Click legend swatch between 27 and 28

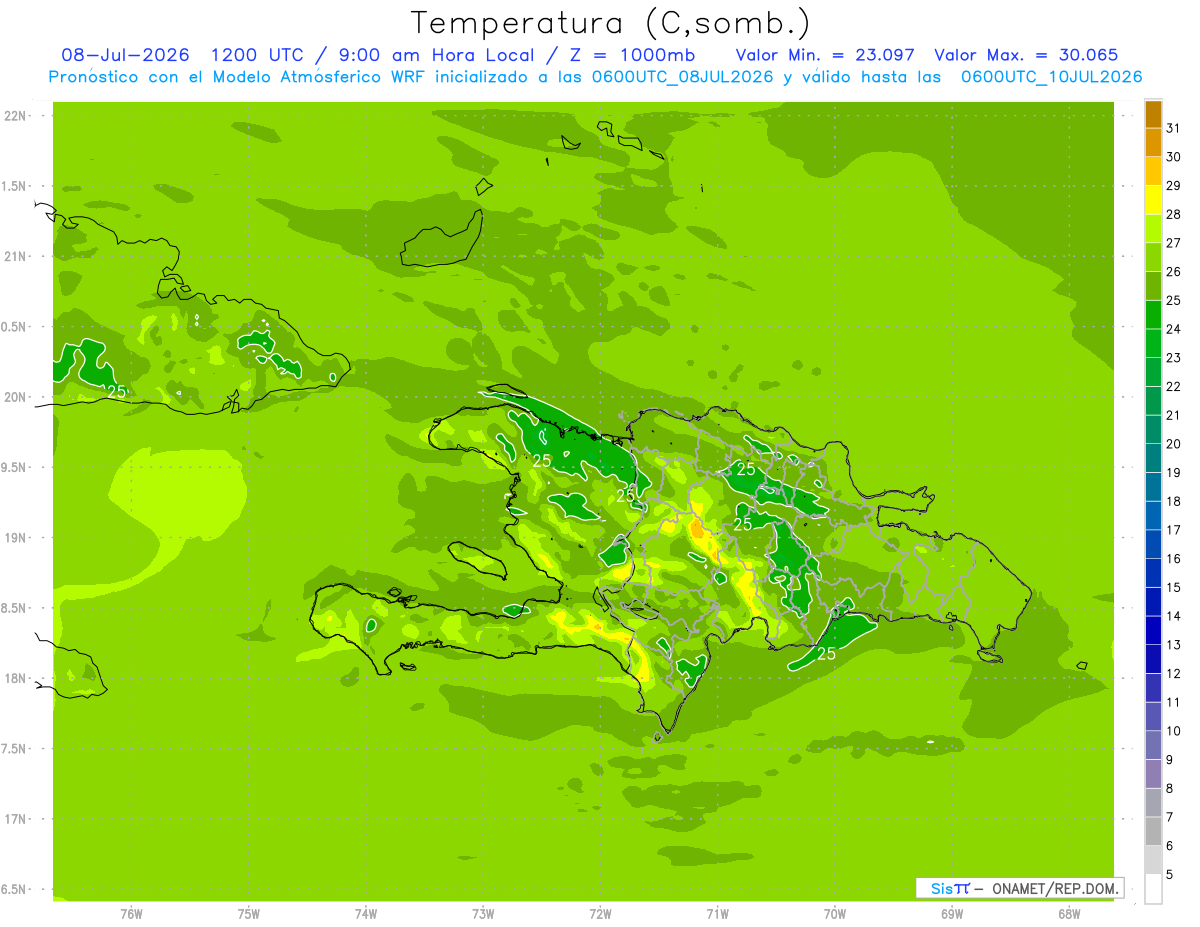pyautogui.click(x=1153, y=229)
